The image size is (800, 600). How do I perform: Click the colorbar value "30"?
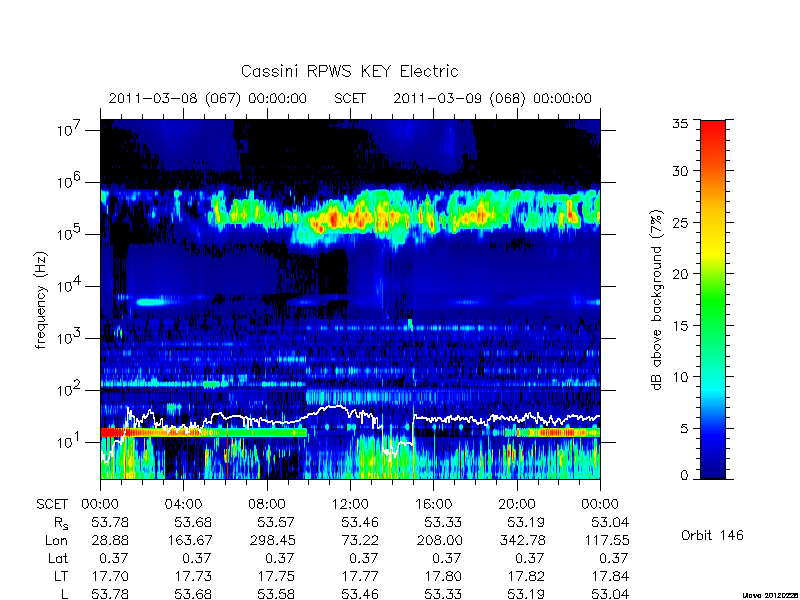coord(680,170)
